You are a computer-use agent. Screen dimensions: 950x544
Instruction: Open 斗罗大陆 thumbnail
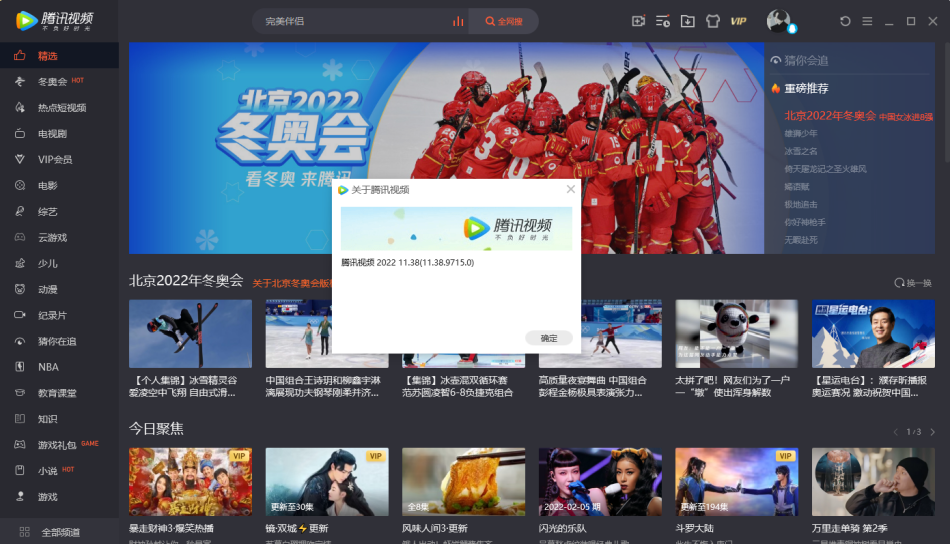click(737, 482)
